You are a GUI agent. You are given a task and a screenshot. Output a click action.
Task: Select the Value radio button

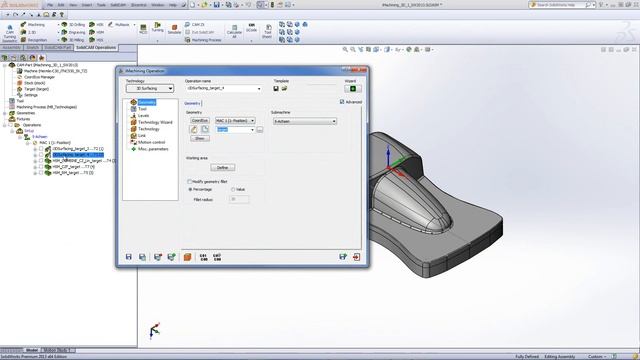[x=233, y=189]
